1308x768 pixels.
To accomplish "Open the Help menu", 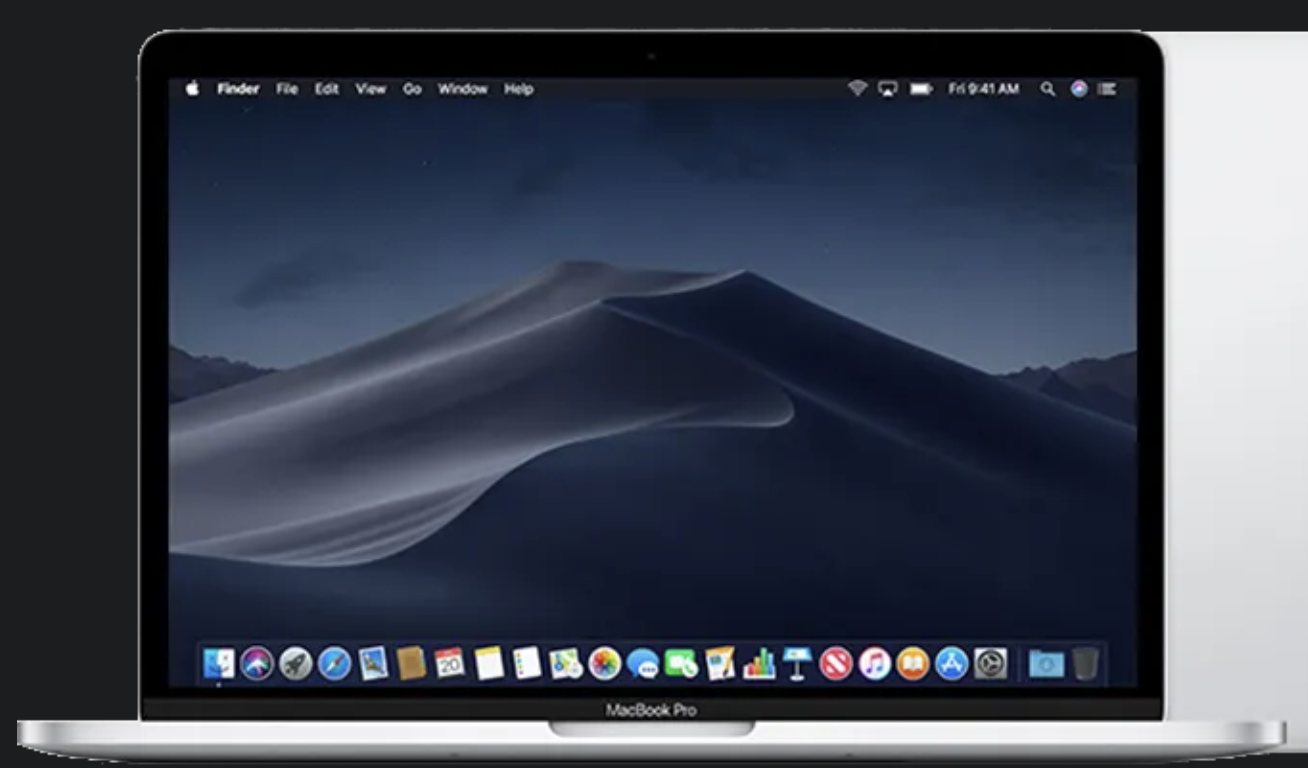I will pyautogui.click(x=518, y=89).
